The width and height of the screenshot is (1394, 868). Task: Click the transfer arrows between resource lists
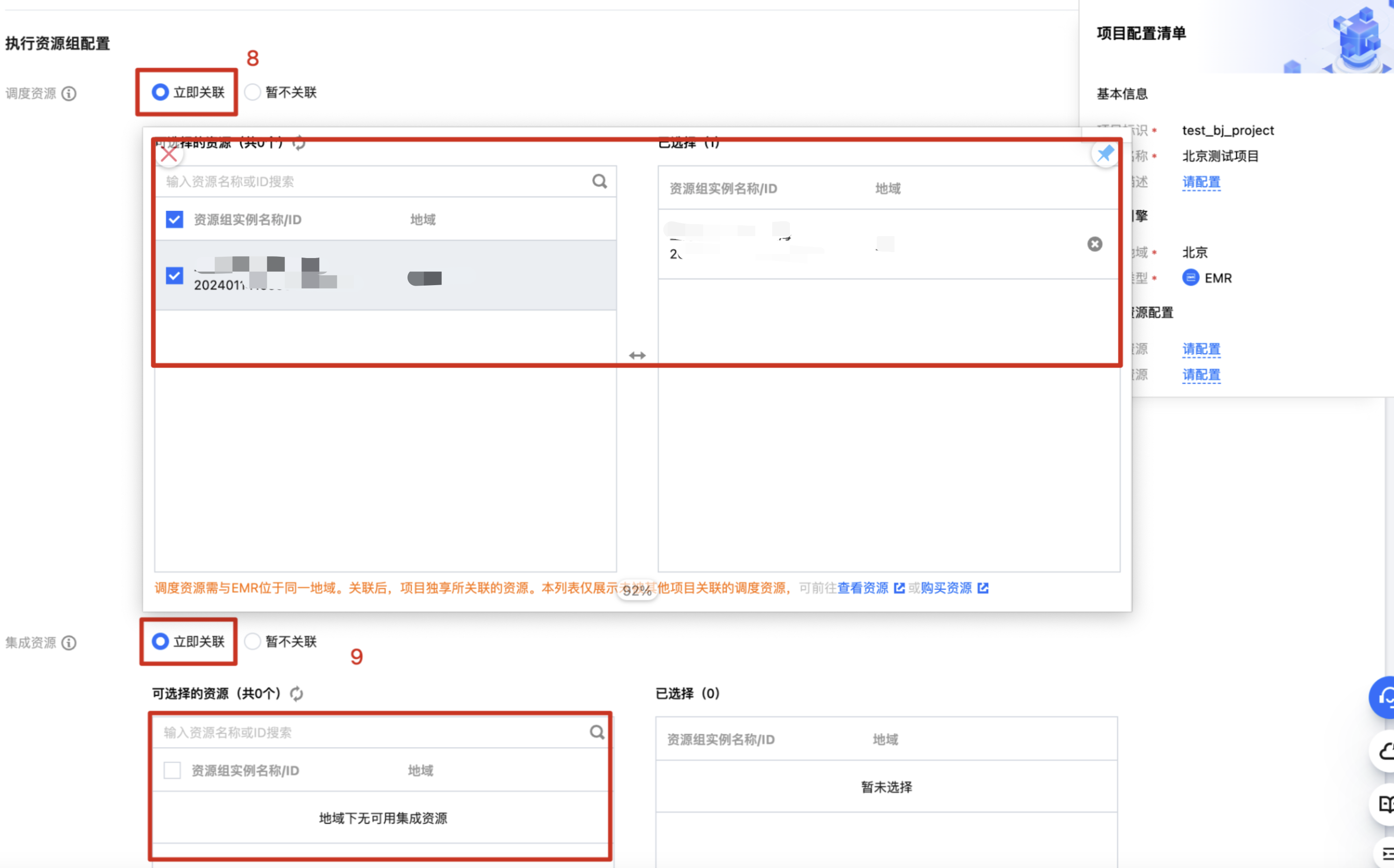coord(637,355)
